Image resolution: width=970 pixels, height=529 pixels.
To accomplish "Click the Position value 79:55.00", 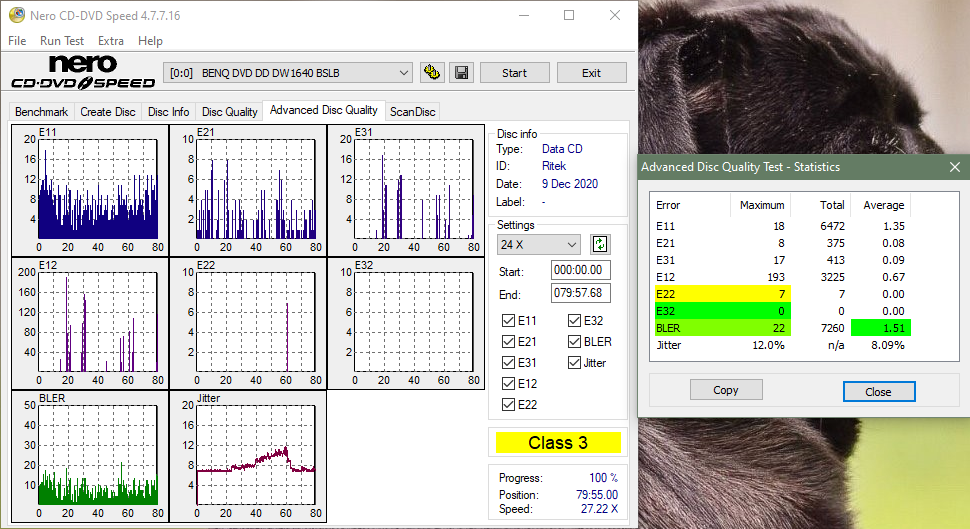I will [x=597, y=495].
